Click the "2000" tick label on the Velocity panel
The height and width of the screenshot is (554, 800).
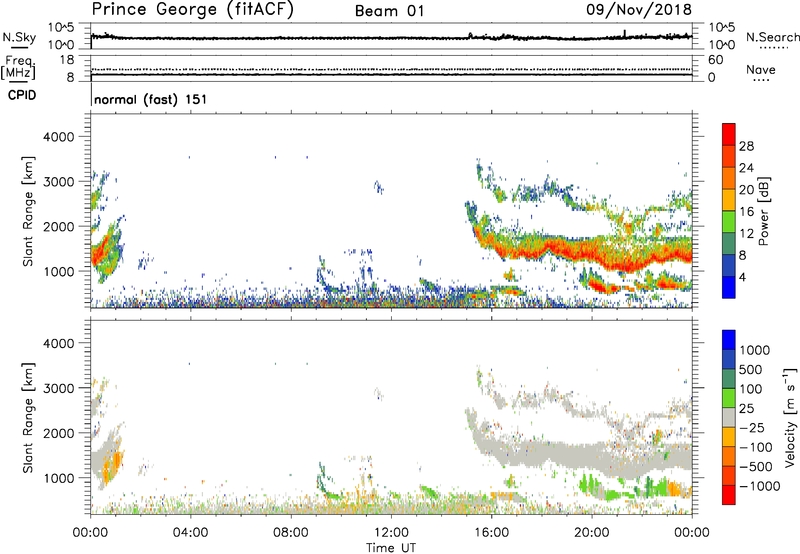[59, 433]
